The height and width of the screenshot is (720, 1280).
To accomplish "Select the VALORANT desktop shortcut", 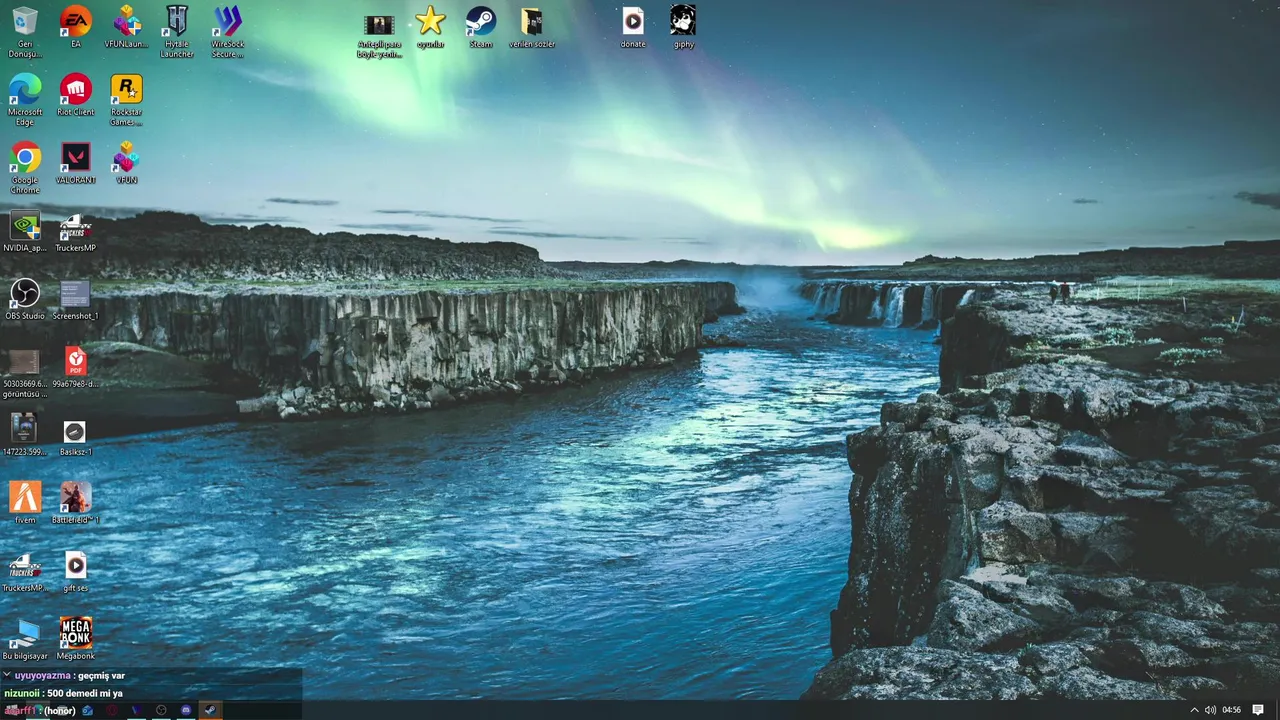I will pyautogui.click(x=75, y=163).
